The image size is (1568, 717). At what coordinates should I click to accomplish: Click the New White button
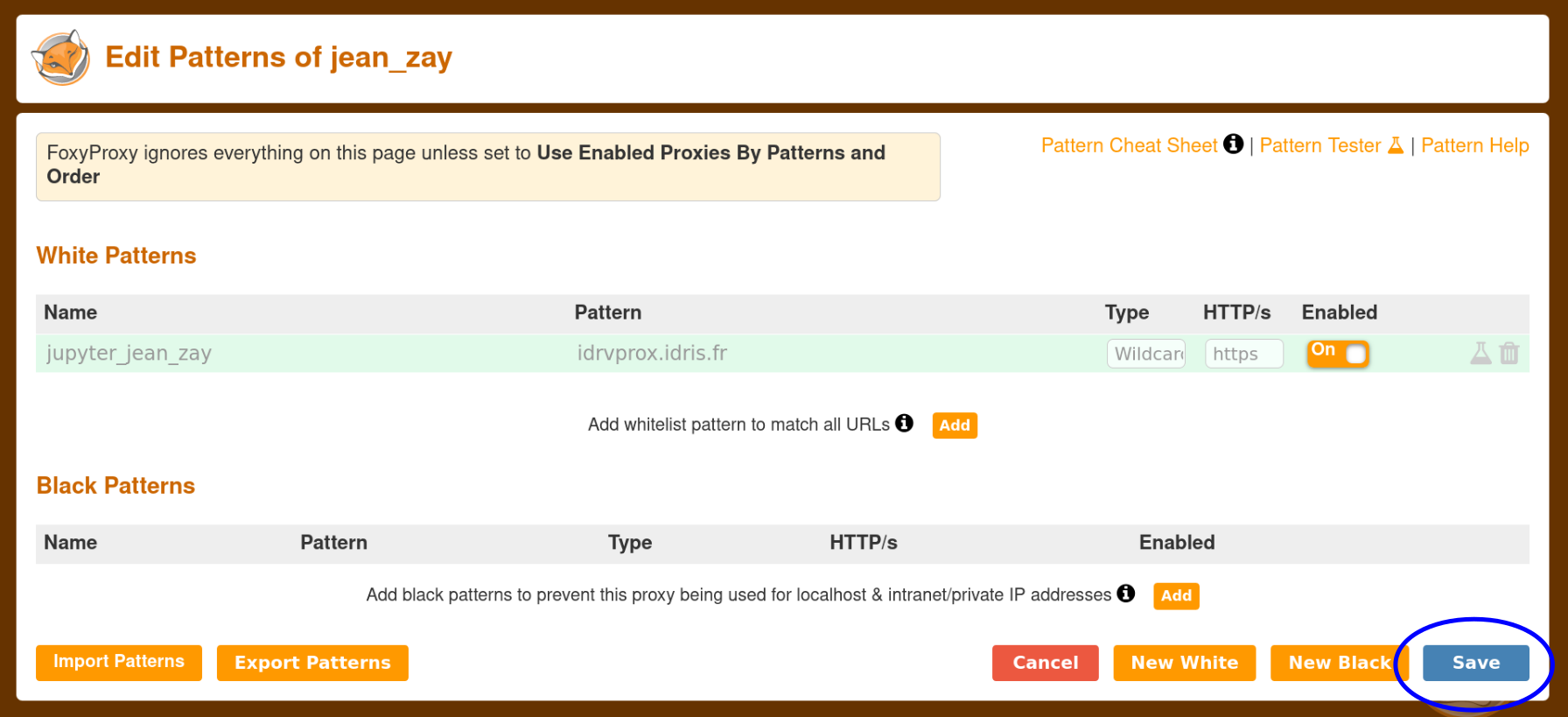click(x=1185, y=663)
